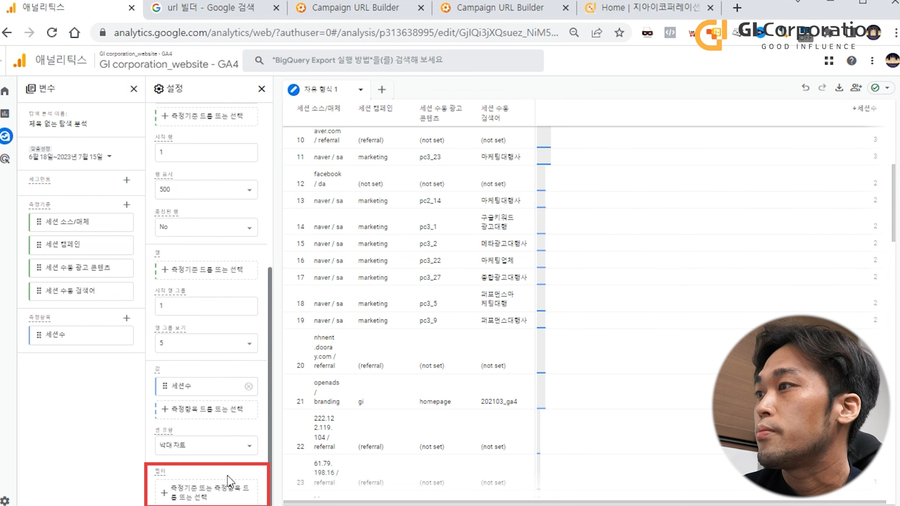Open the rows shown dropdown with 500

(x=206, y=189)
